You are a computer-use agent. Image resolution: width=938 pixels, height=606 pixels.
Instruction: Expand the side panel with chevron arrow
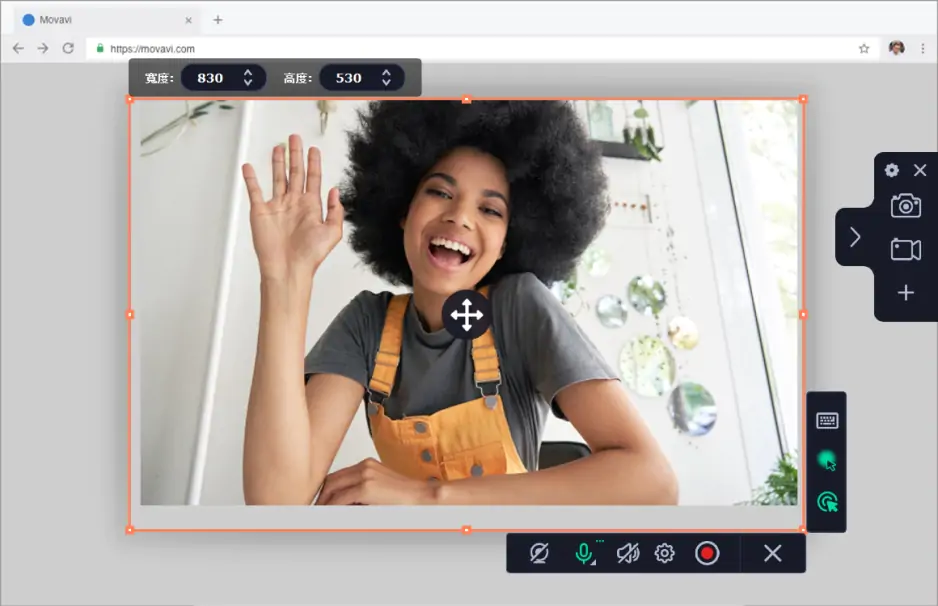pyautogui.click(x=855, y=237)
